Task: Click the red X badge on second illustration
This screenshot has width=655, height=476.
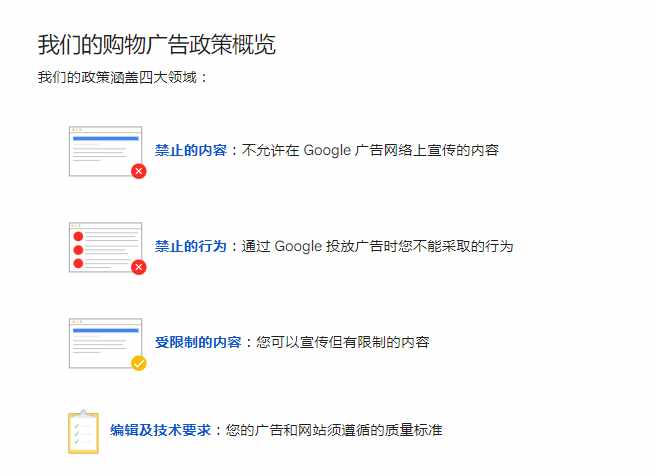Action: (x=139, y=267)
